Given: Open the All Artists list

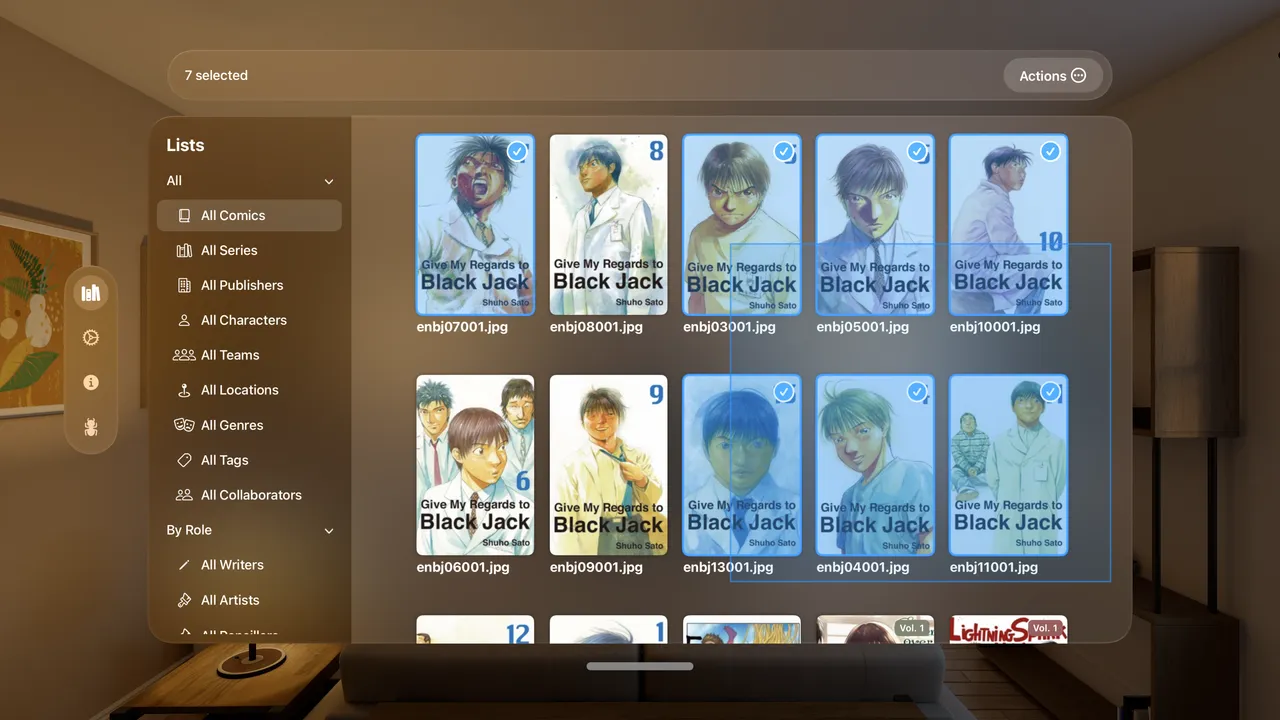Looking at the screenshot, I should (249, 600).
